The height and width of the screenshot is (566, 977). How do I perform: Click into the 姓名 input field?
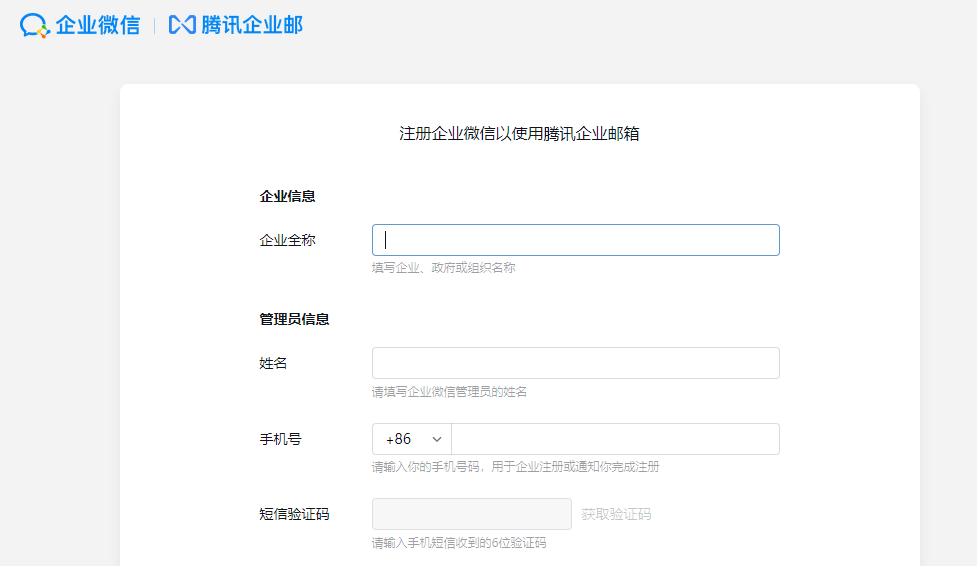tap(576, 363)
